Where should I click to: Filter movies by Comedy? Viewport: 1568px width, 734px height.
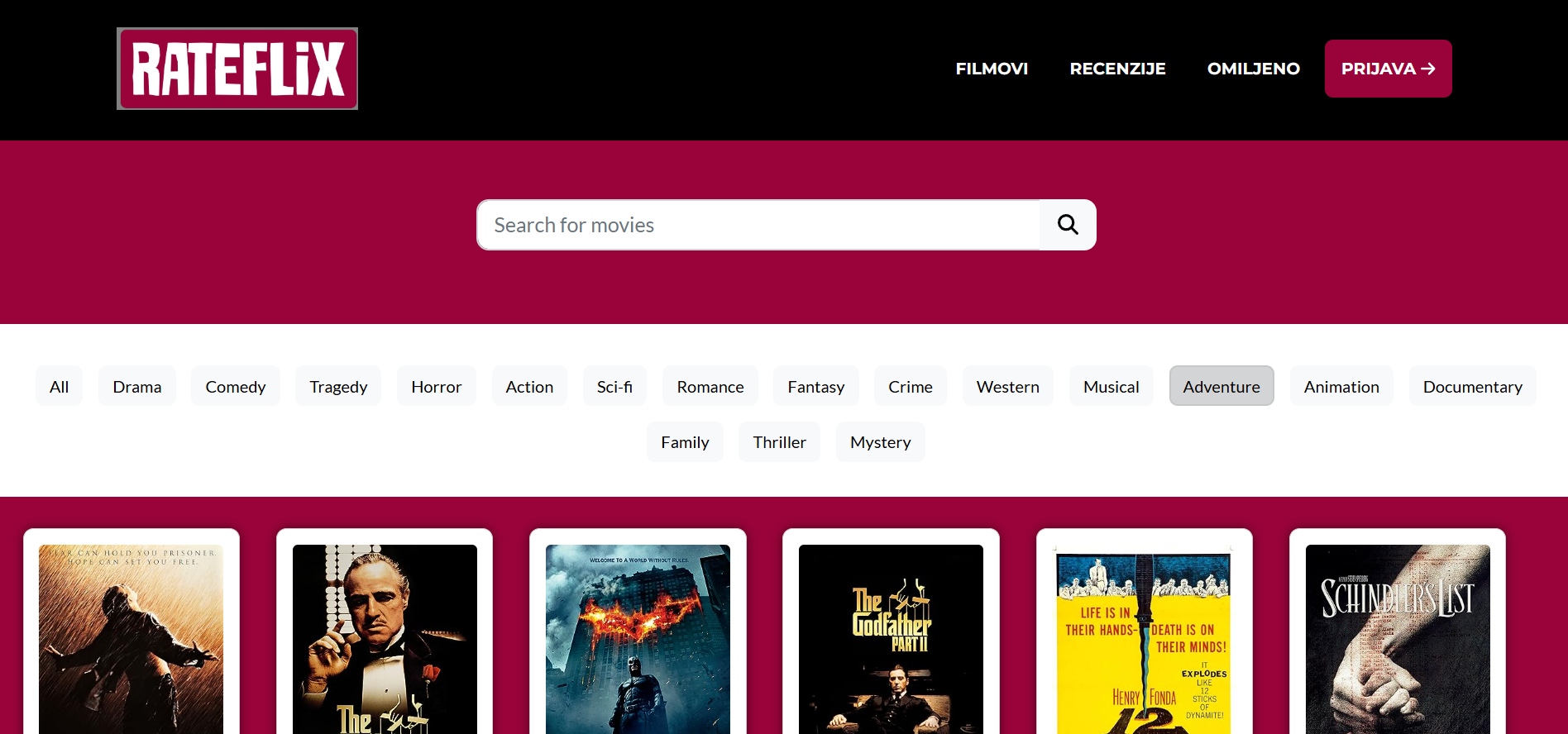[x=236, y=386]
